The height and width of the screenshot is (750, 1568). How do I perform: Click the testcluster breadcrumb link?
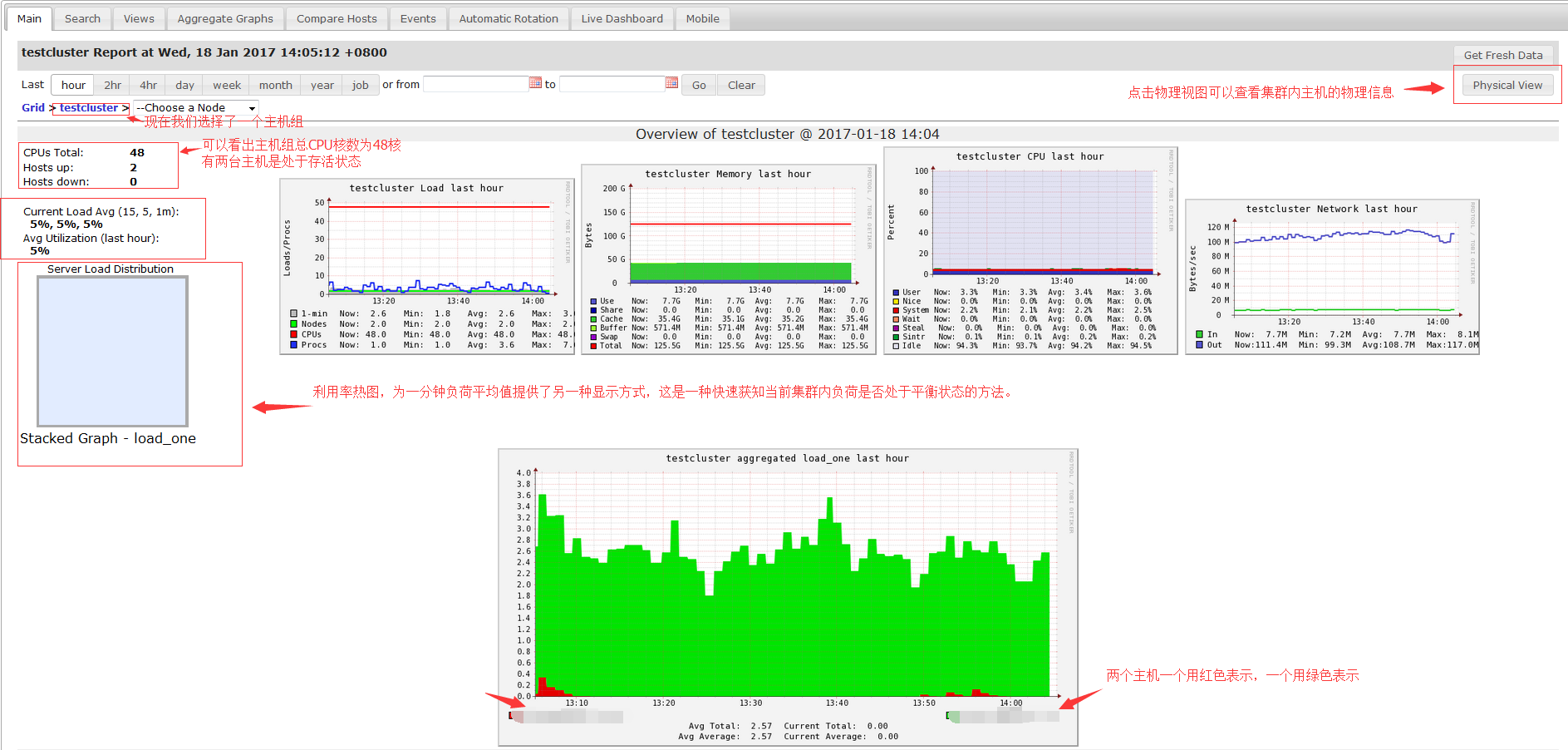89,108
